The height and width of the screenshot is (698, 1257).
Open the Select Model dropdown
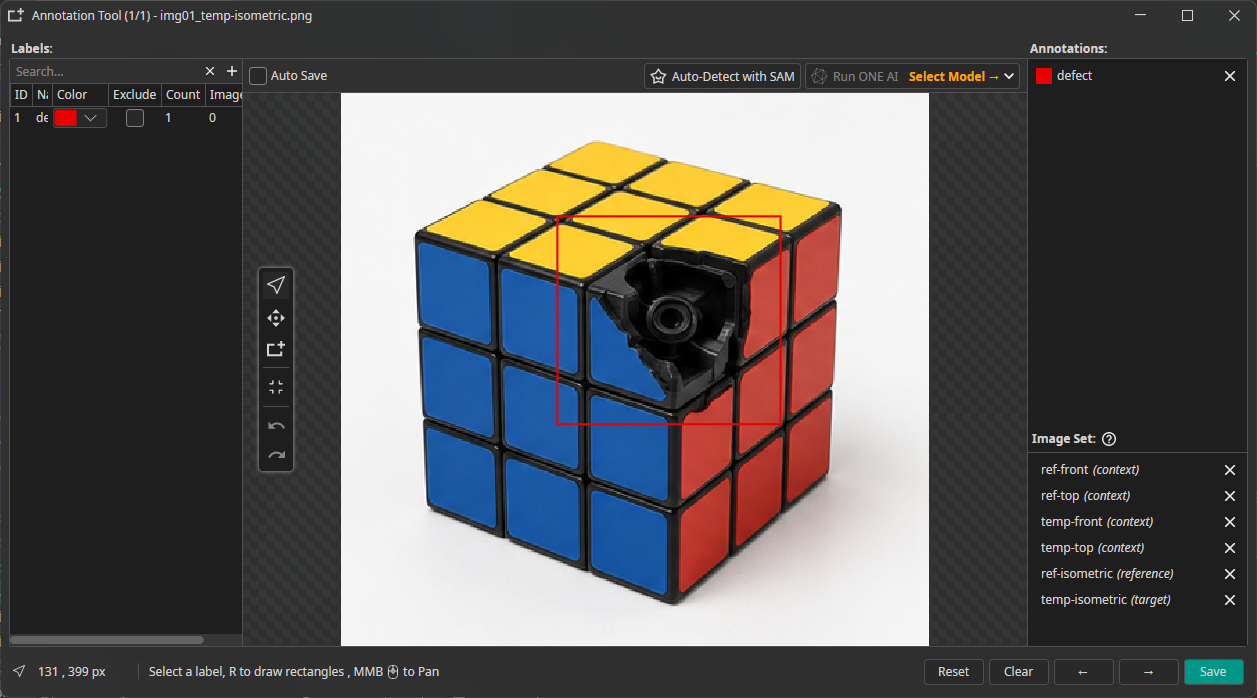[x=962, y=76]
